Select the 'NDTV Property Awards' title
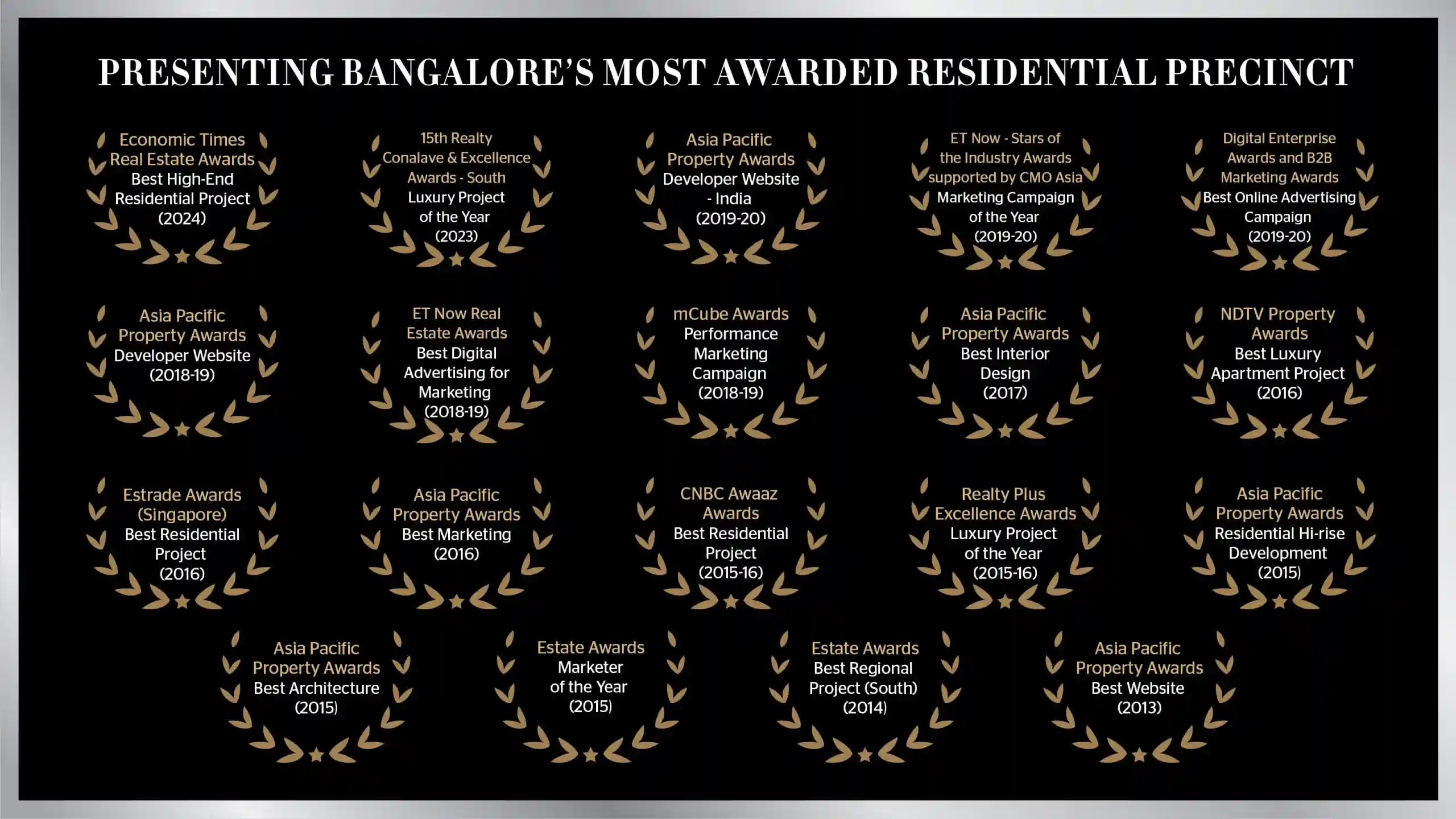Image resolution: width=1456 pixels, height=819 pixels. point(1279,324)
